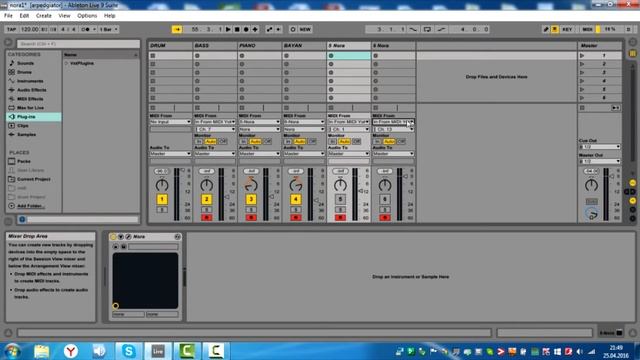
Task: Open PIANO track MIDI From dropdown
Action: [x=259, y=122]
